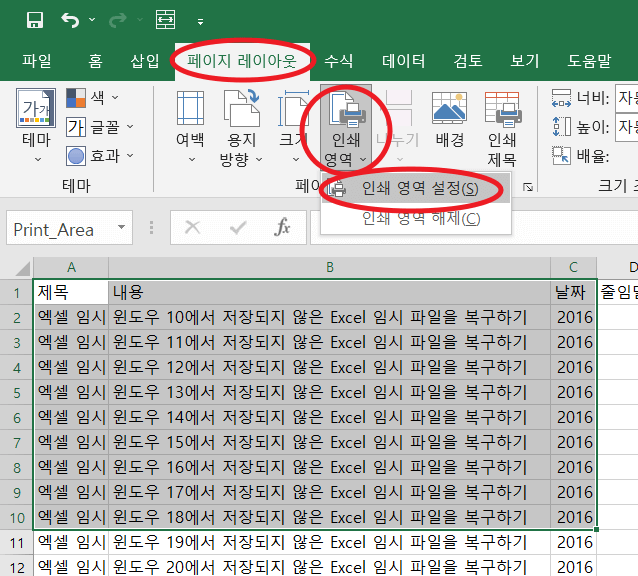Click cell with 윈도우 14에서 저장되지 않은 text
This screenshot has width=638, height=576.
coord(330,417)
